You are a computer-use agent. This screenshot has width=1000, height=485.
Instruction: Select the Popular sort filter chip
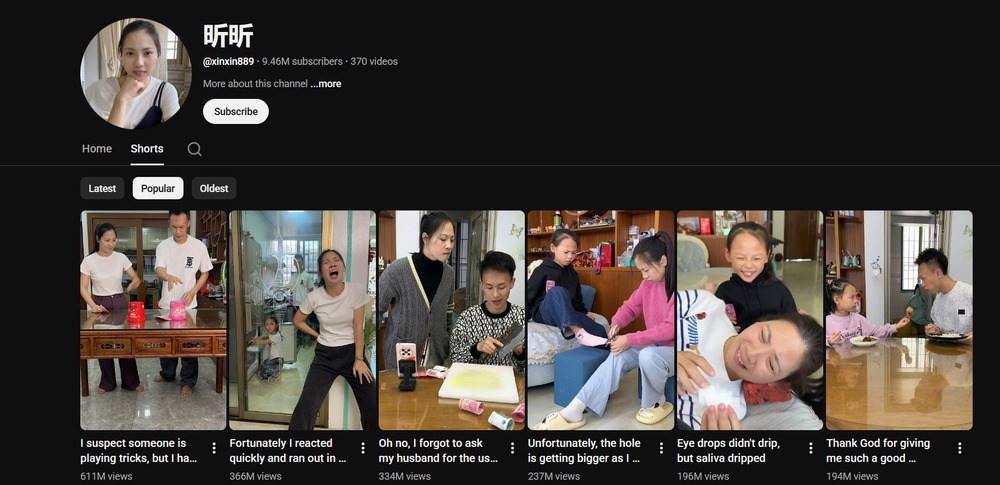tap(158, 188)
